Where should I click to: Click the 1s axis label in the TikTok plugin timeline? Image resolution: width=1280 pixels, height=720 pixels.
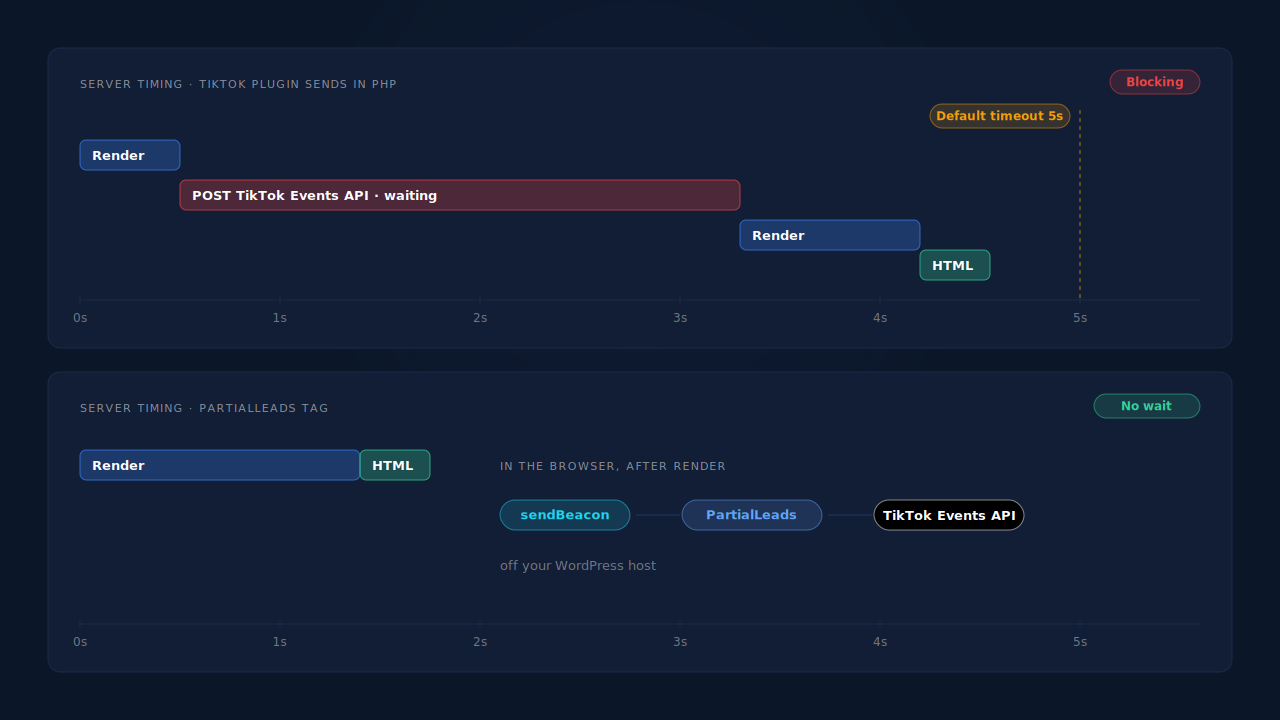point(280,318)
